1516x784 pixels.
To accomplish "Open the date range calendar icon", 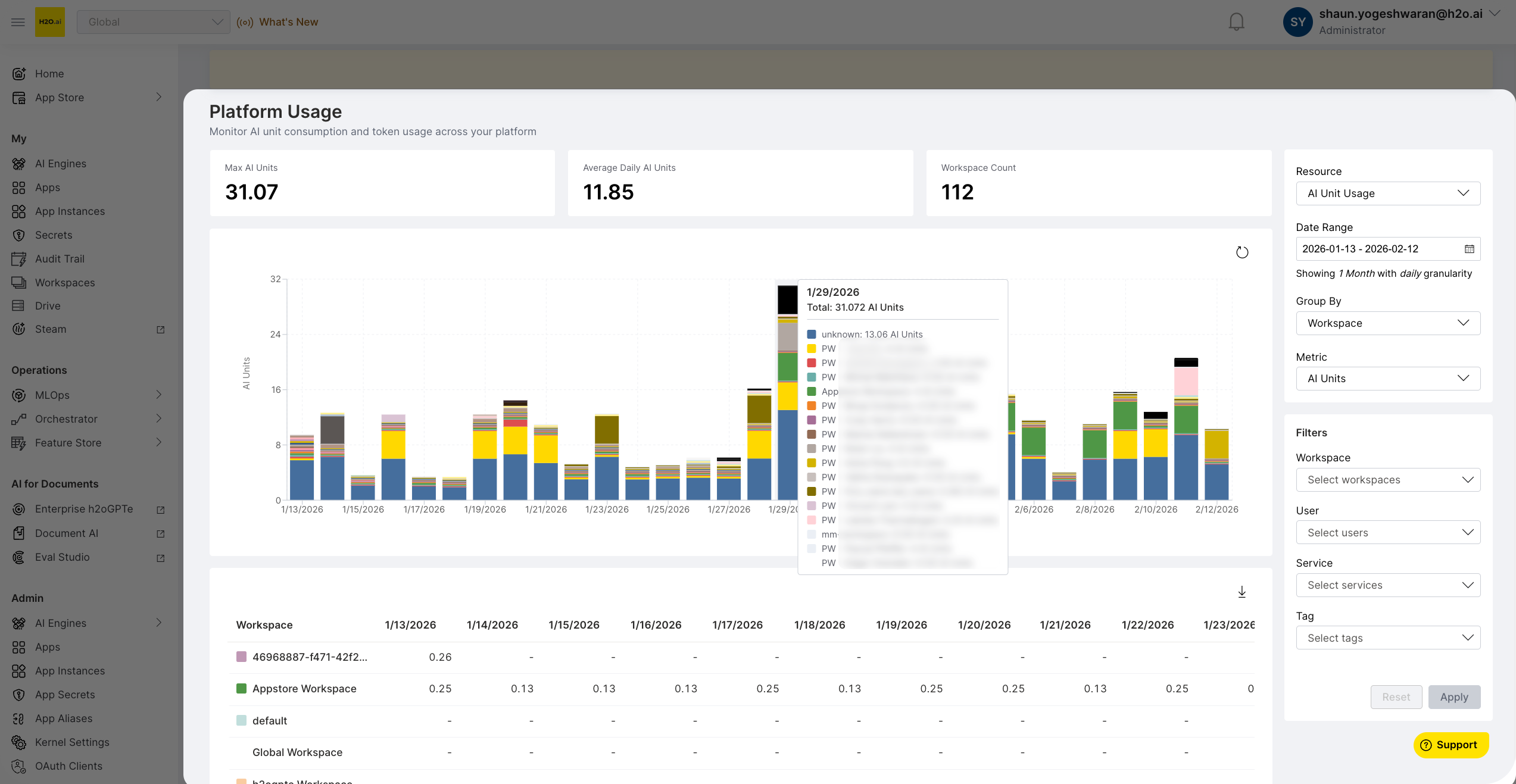I will click(x=1469, y=249).
